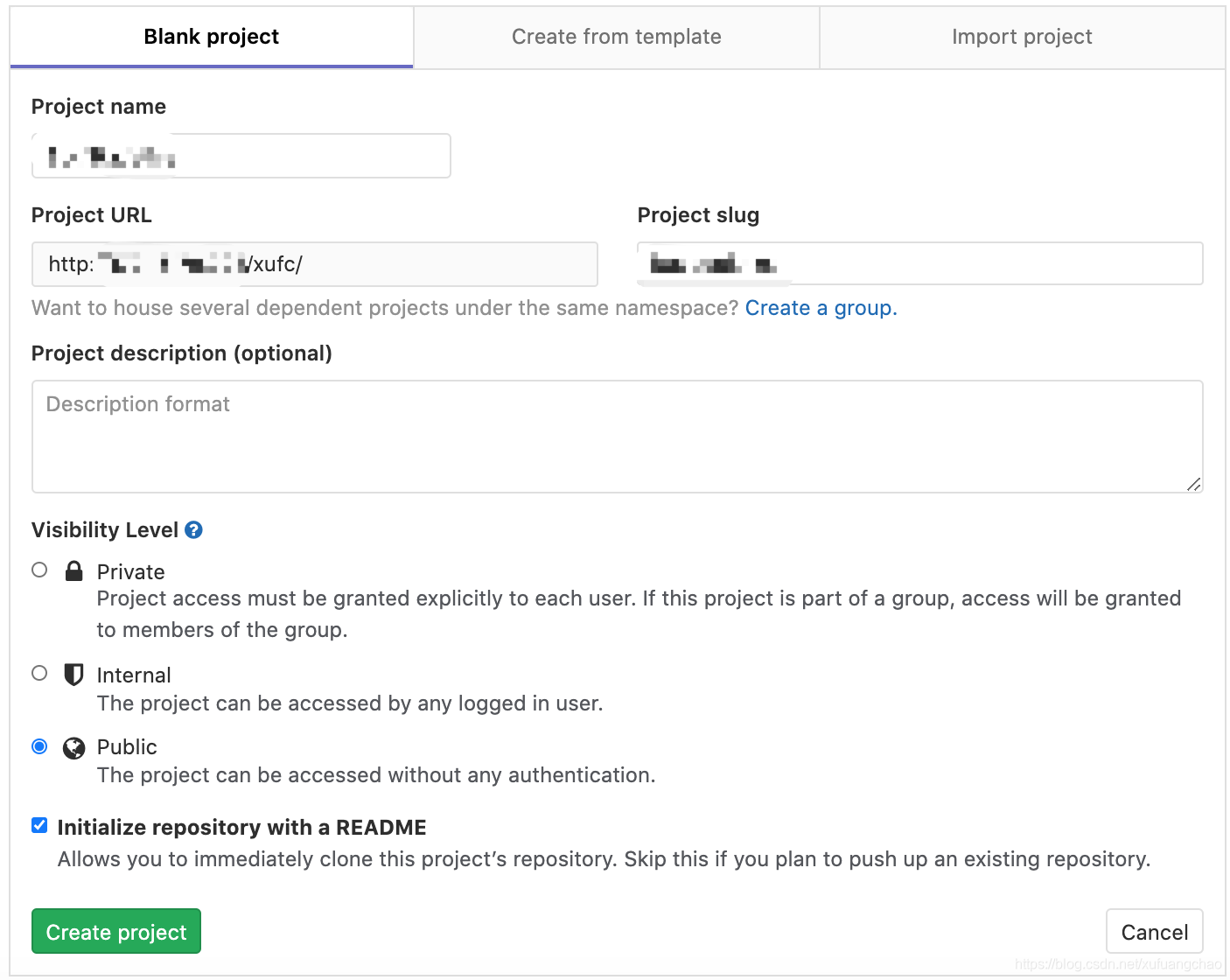Click the Initialize repository with a README label
This screenshot has height=980, width=1230.
[242, 828]
